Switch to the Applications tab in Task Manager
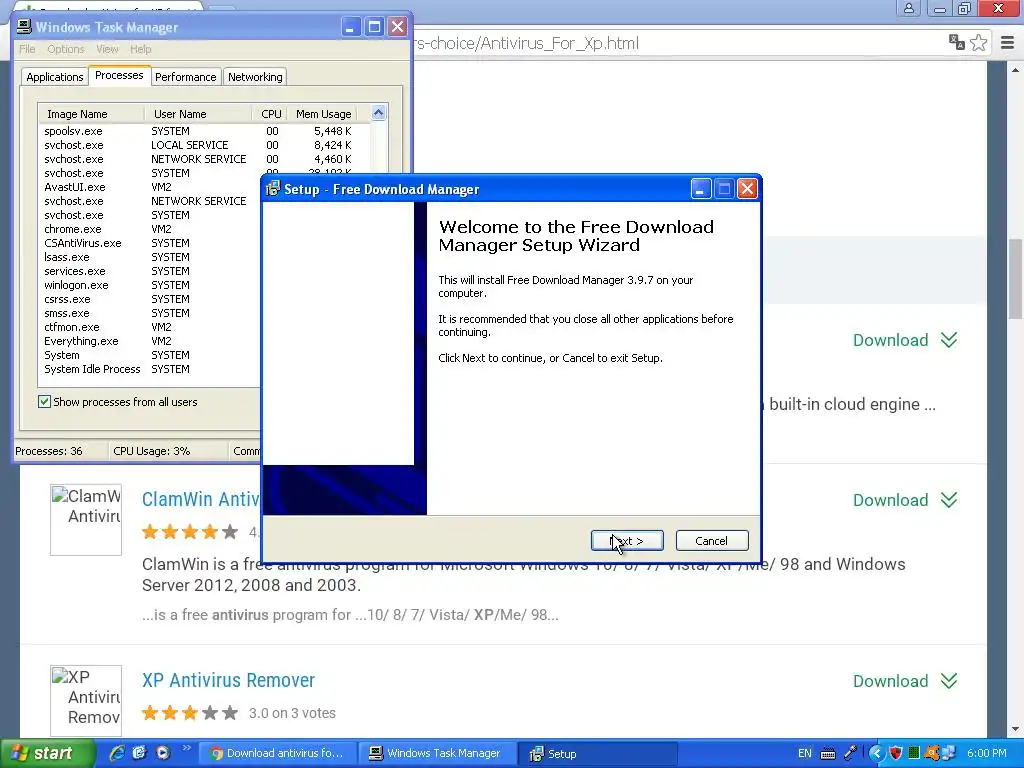Viewport: 1024px width, 768px height. coord(55,77)
